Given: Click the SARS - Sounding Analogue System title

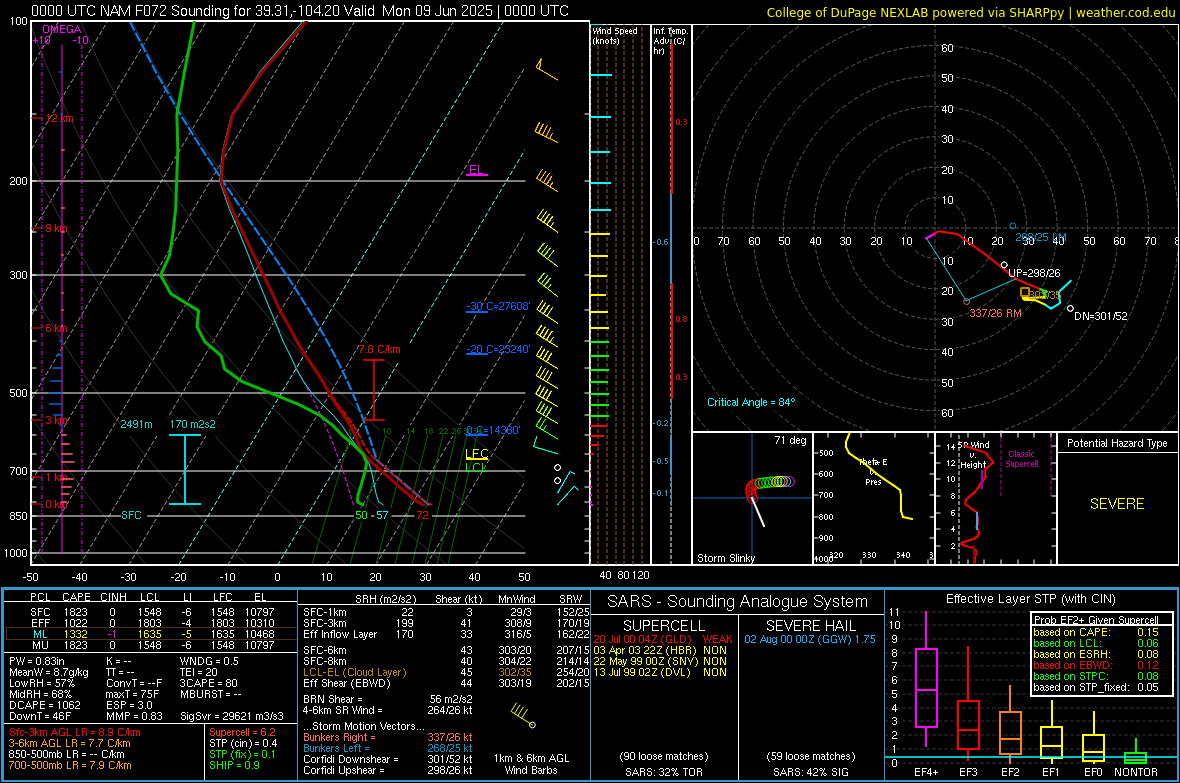Looking at the screenshot, I should pyautogui.click(x=736, y=602).
